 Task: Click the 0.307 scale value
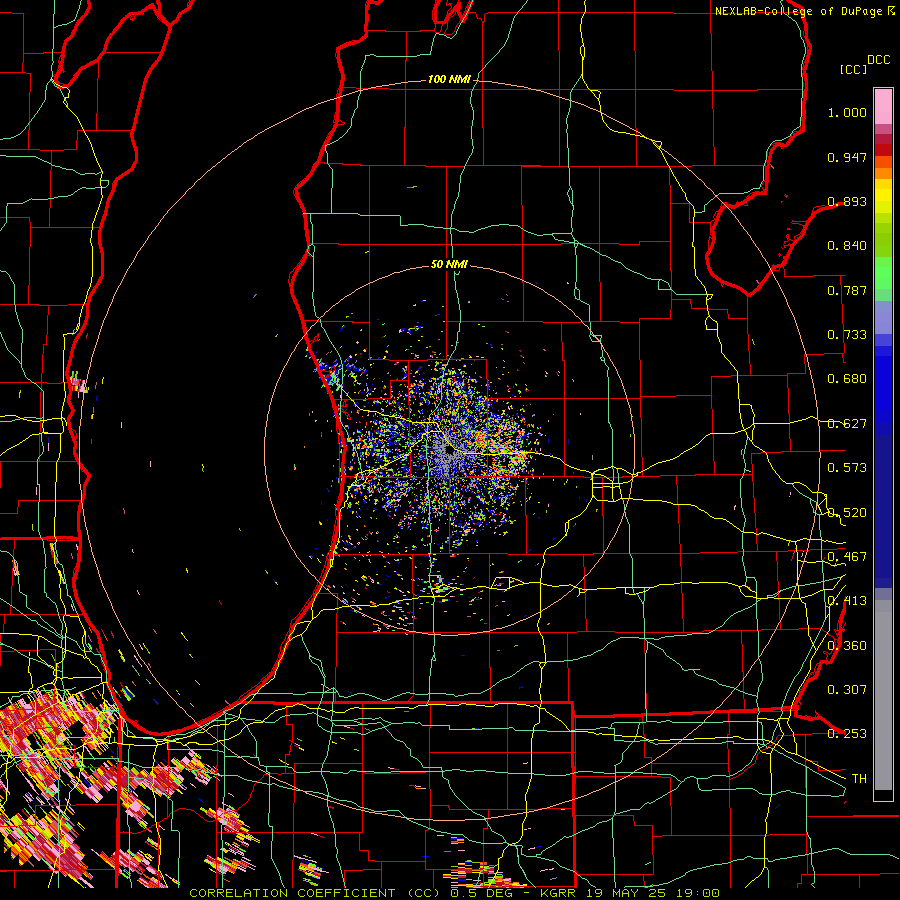point(847,690)
